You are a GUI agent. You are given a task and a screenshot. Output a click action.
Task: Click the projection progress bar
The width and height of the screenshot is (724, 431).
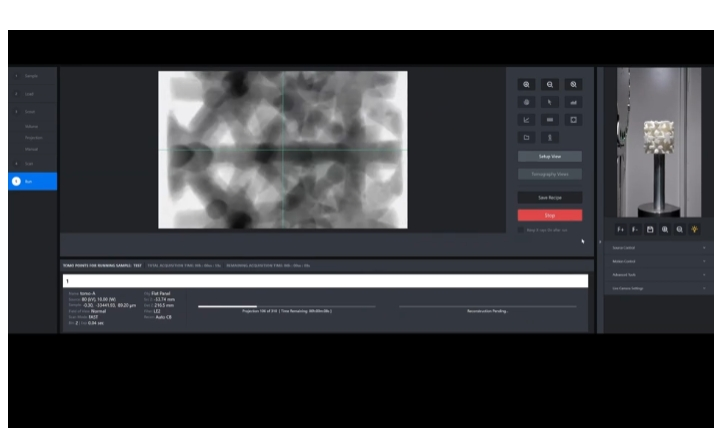point(287,306)
